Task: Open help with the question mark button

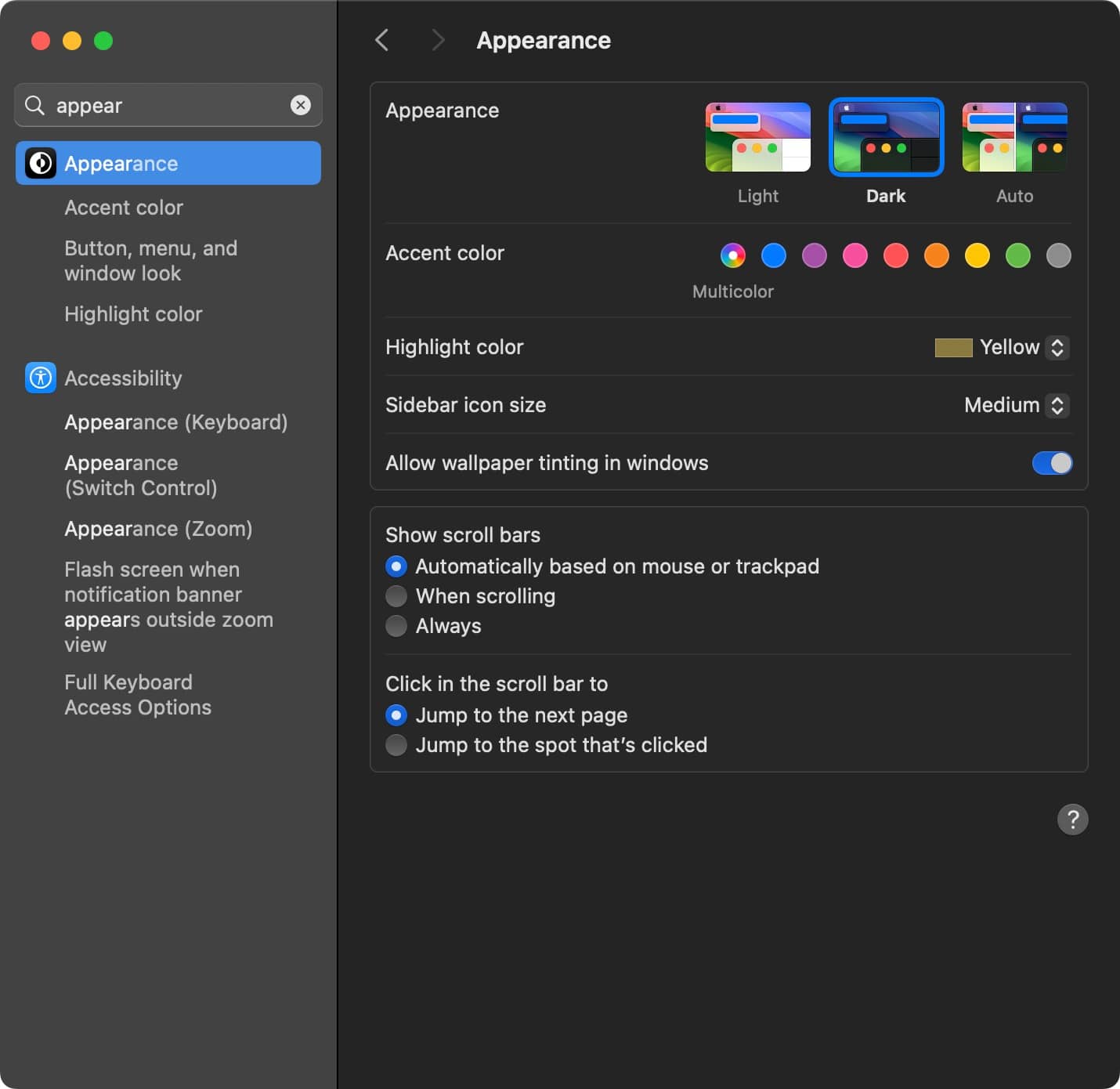Action: point(1072,819)
